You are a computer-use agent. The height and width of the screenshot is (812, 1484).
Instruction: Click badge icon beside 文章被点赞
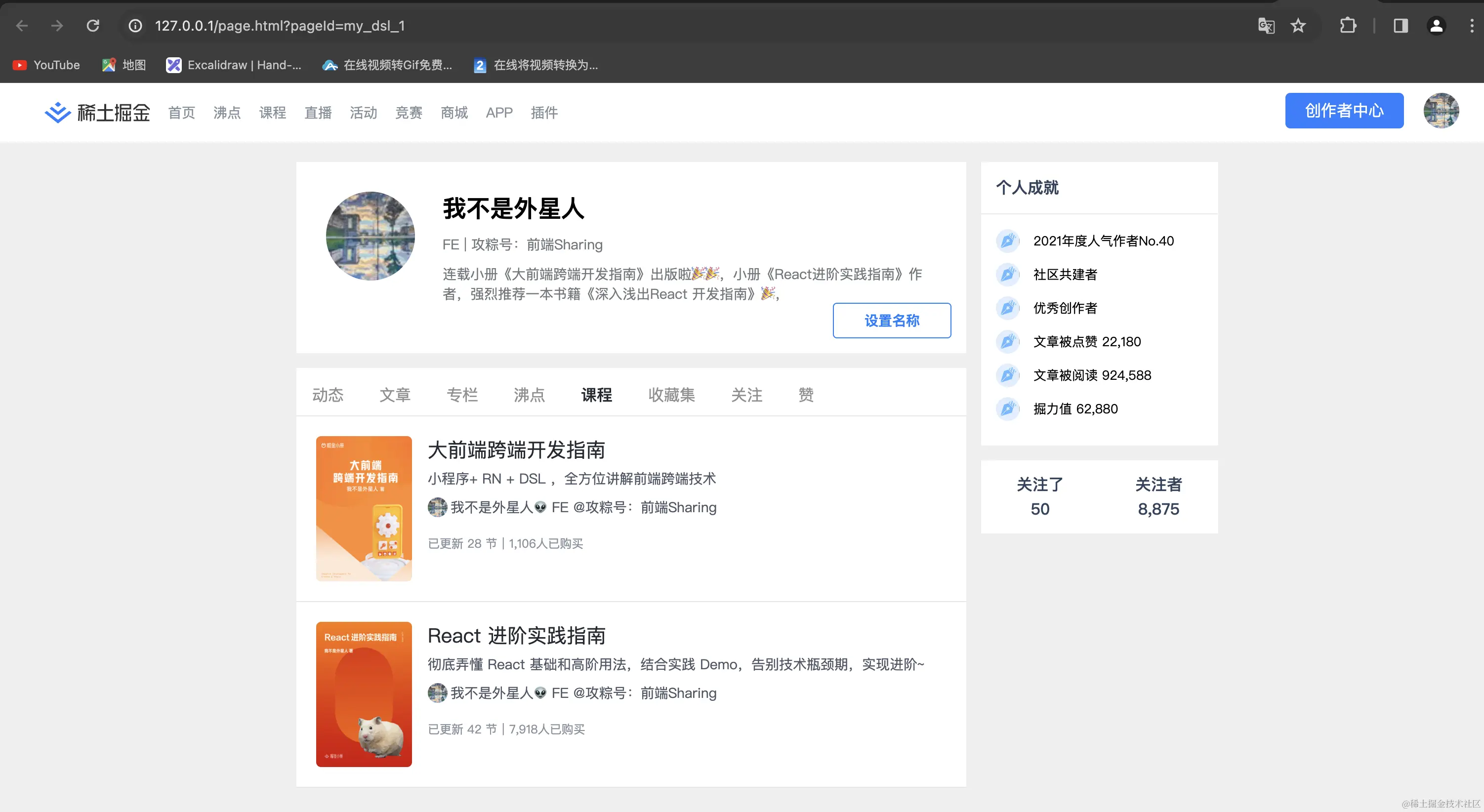1008,341
